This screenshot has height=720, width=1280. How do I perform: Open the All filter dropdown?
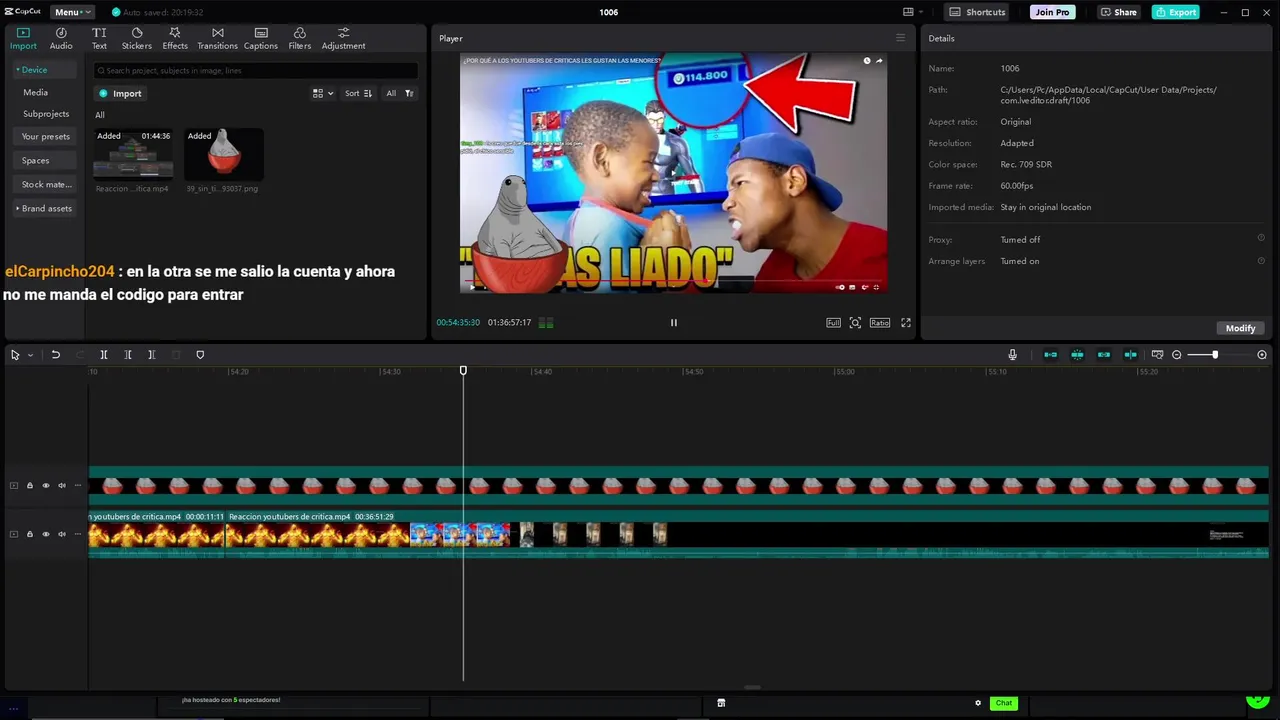399,93
